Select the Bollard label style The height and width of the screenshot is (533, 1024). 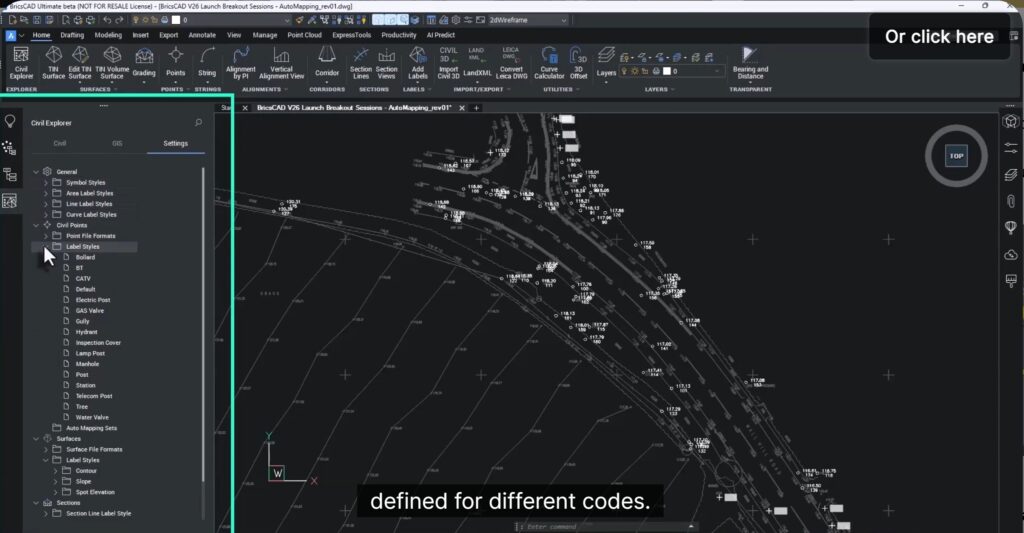pos(85,257)
